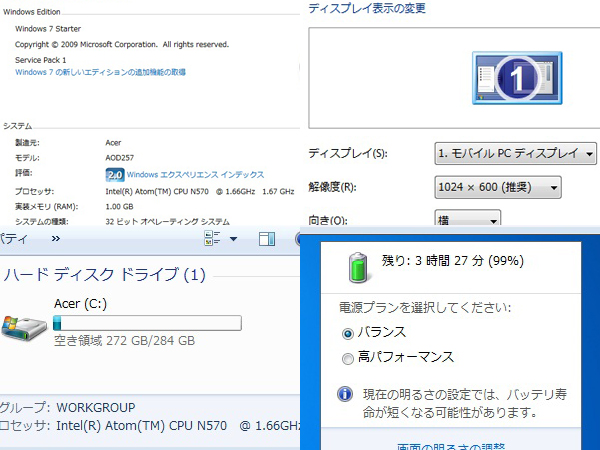Click the blue information icon in power popup
Screen dimensions: 600x450
[345, 394]
